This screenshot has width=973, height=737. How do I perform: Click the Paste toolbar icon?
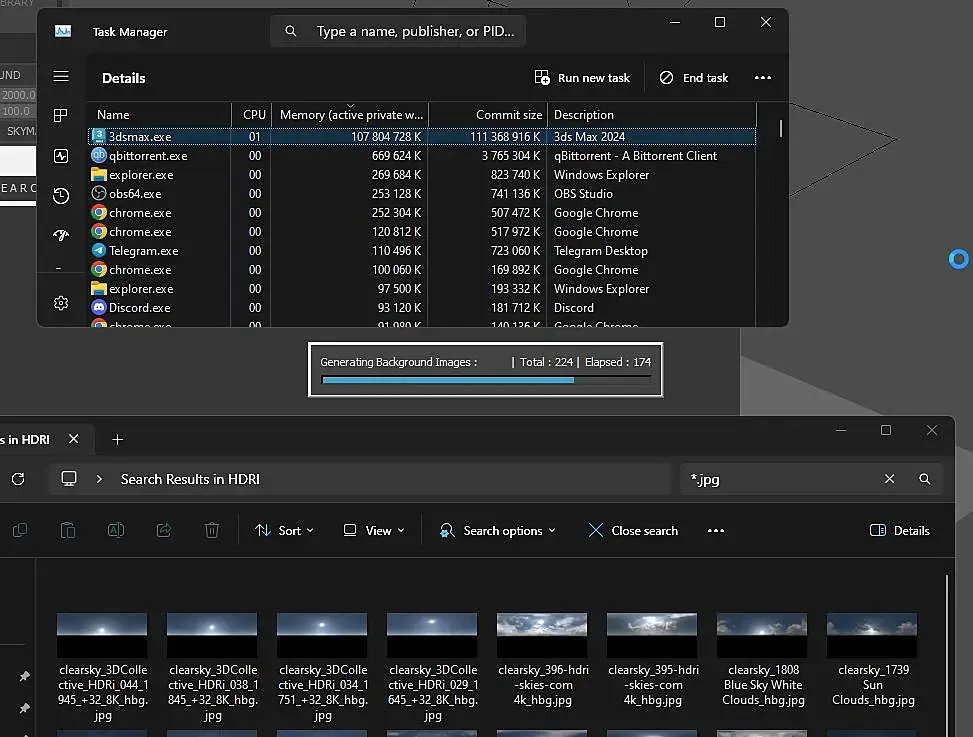point(68,530)
